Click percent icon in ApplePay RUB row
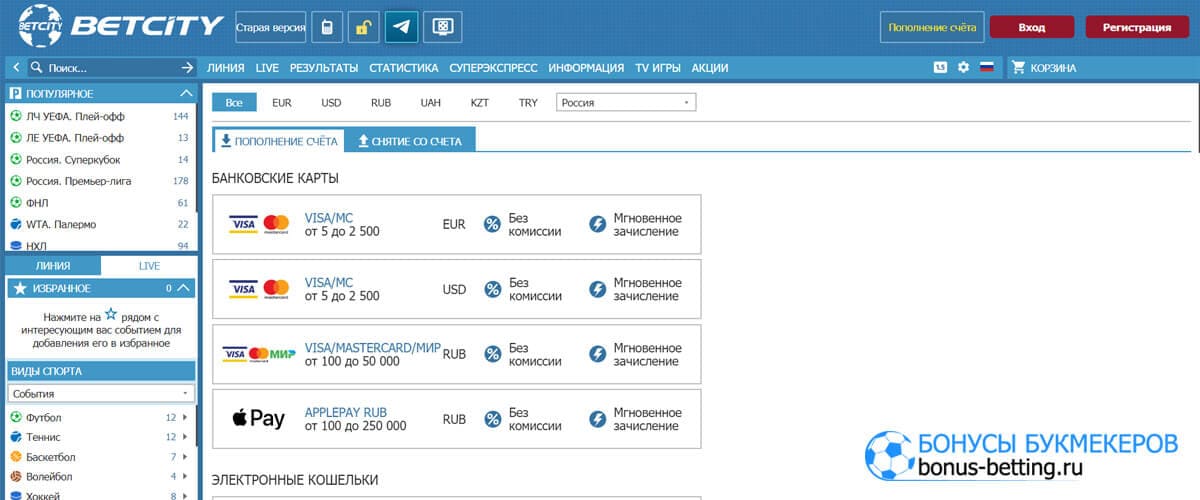The height and width of the screenshot is (500, 1200). coord(492,419)
